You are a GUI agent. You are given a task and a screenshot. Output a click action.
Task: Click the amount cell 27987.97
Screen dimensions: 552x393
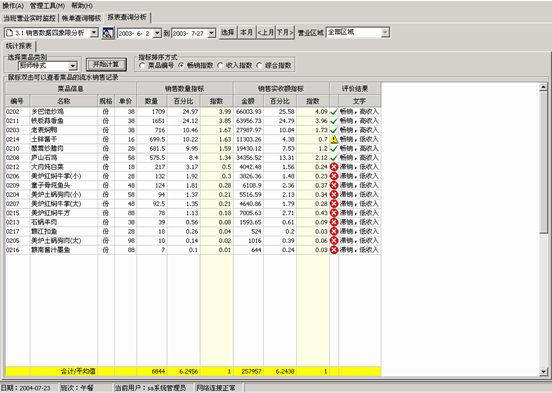[249, 130]
